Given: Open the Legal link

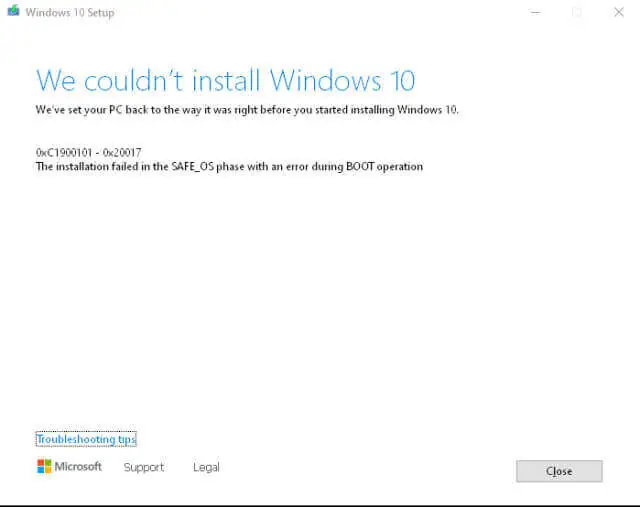Looking at the screenshot, I should point(206,467).
